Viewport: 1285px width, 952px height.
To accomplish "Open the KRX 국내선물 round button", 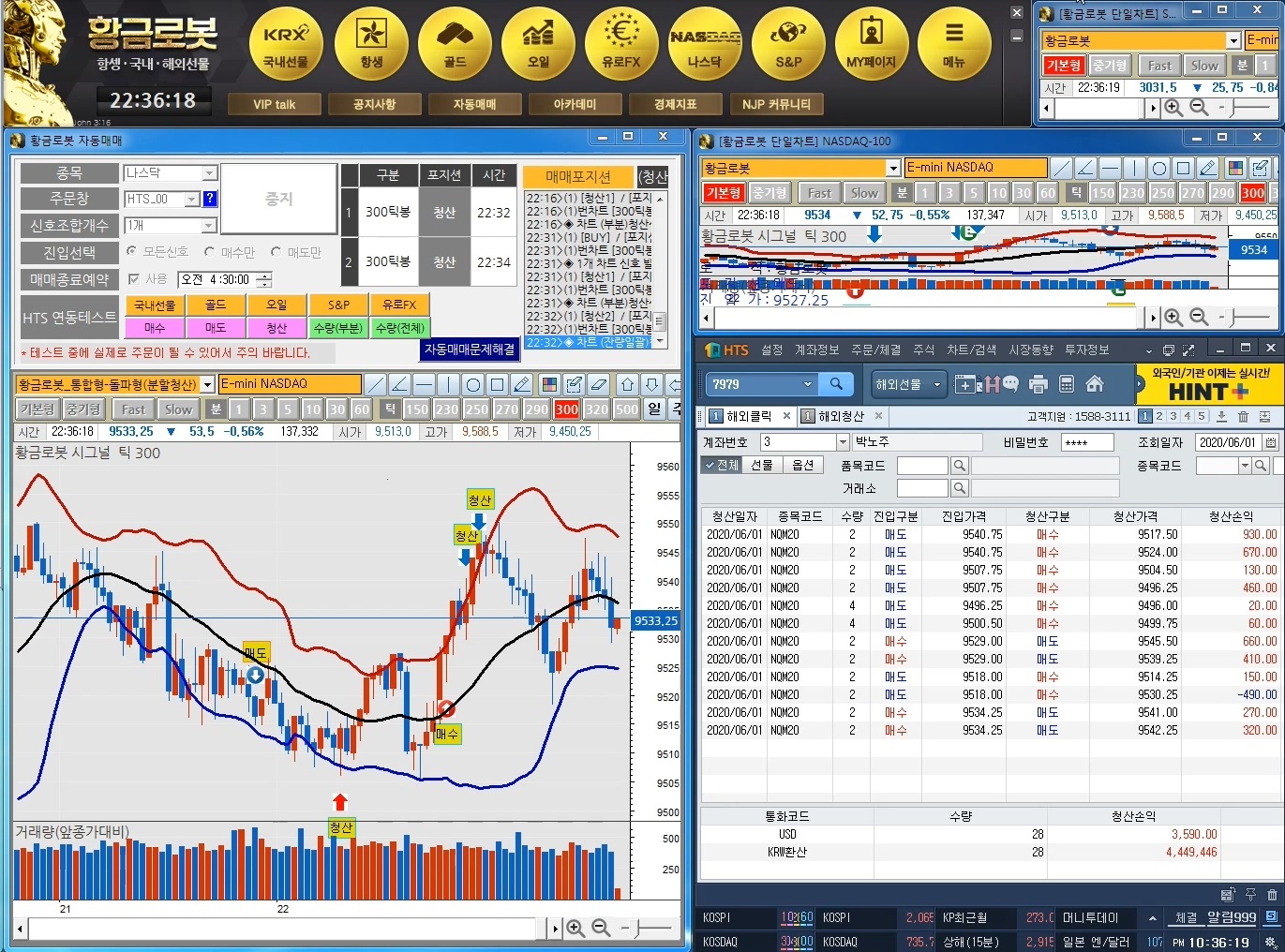I will (286, 44).
